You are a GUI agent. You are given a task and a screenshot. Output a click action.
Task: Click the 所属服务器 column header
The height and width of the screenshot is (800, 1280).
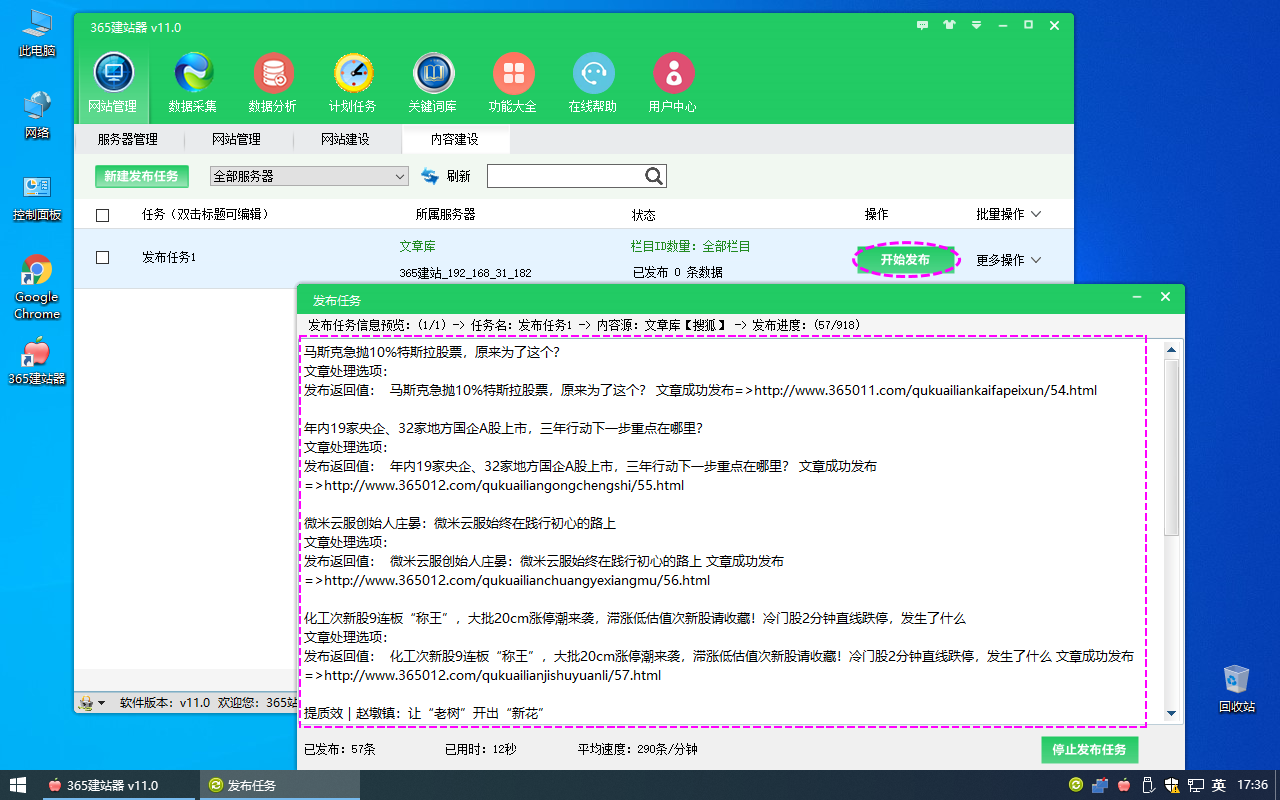click(445, 214)
